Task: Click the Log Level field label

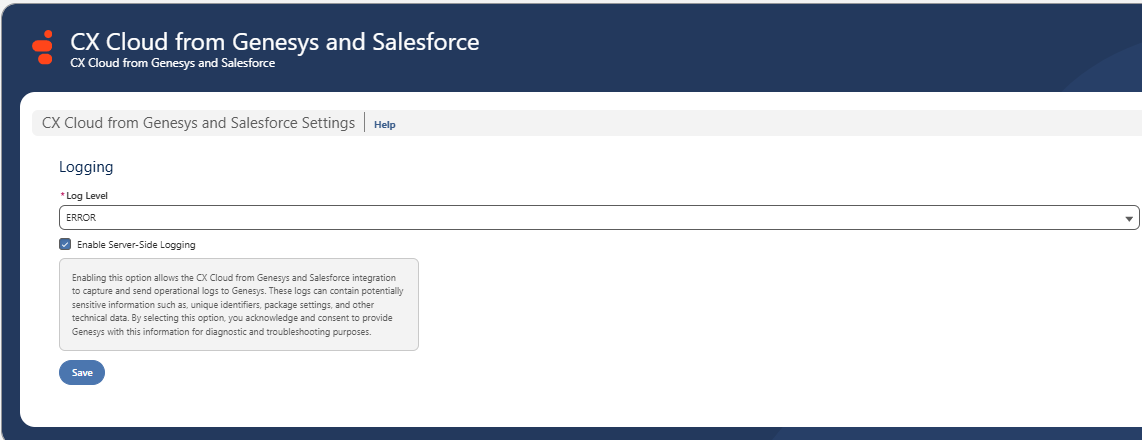Action: (87, 196)
